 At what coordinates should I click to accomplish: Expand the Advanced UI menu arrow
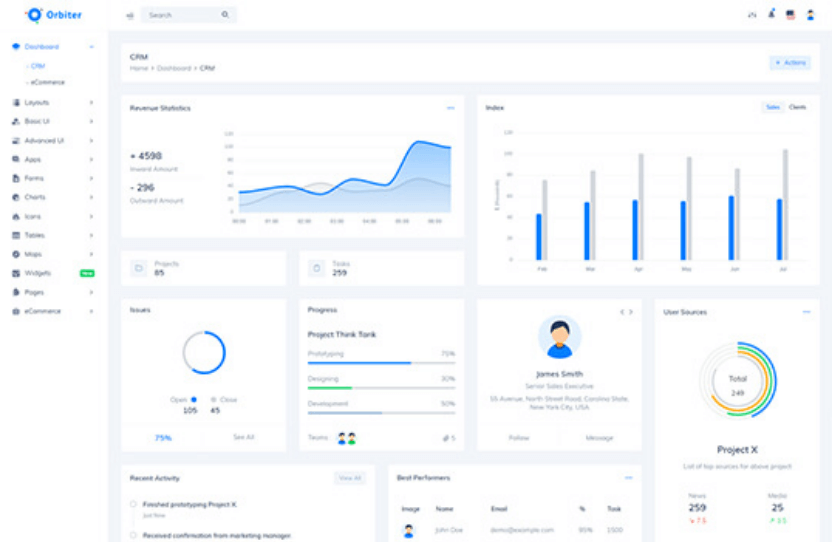pyautogui.click(x=91, y=141)
